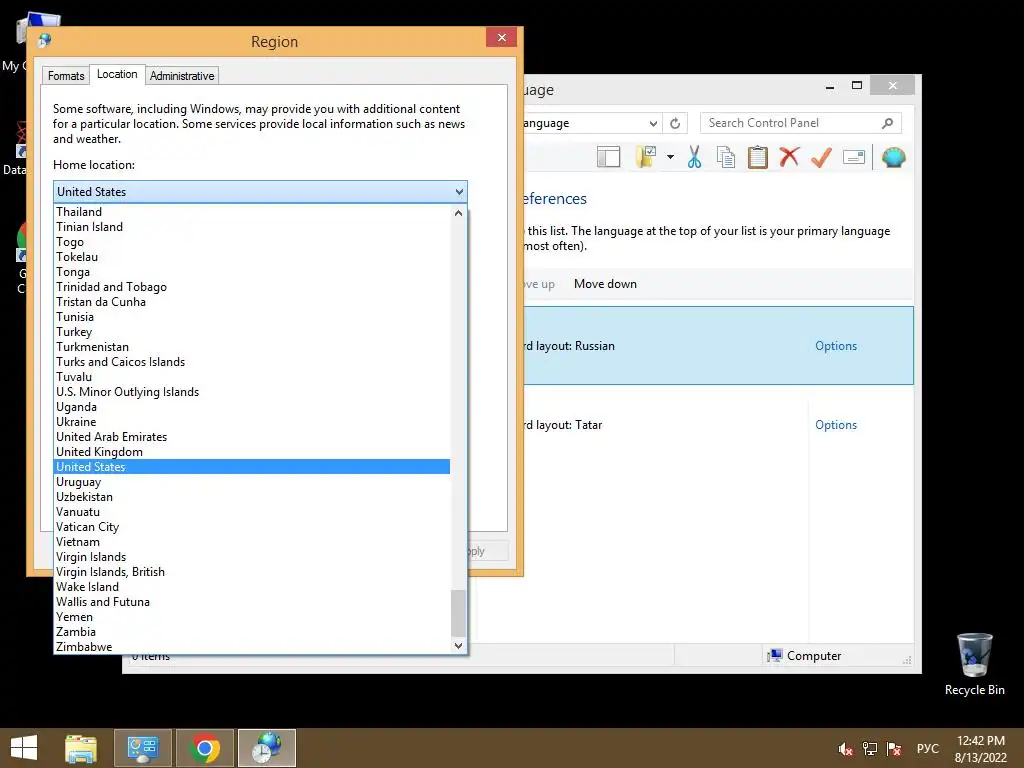Click the orange checkmark icon
The image size is (1024, 768).
[x=821, y=157]
